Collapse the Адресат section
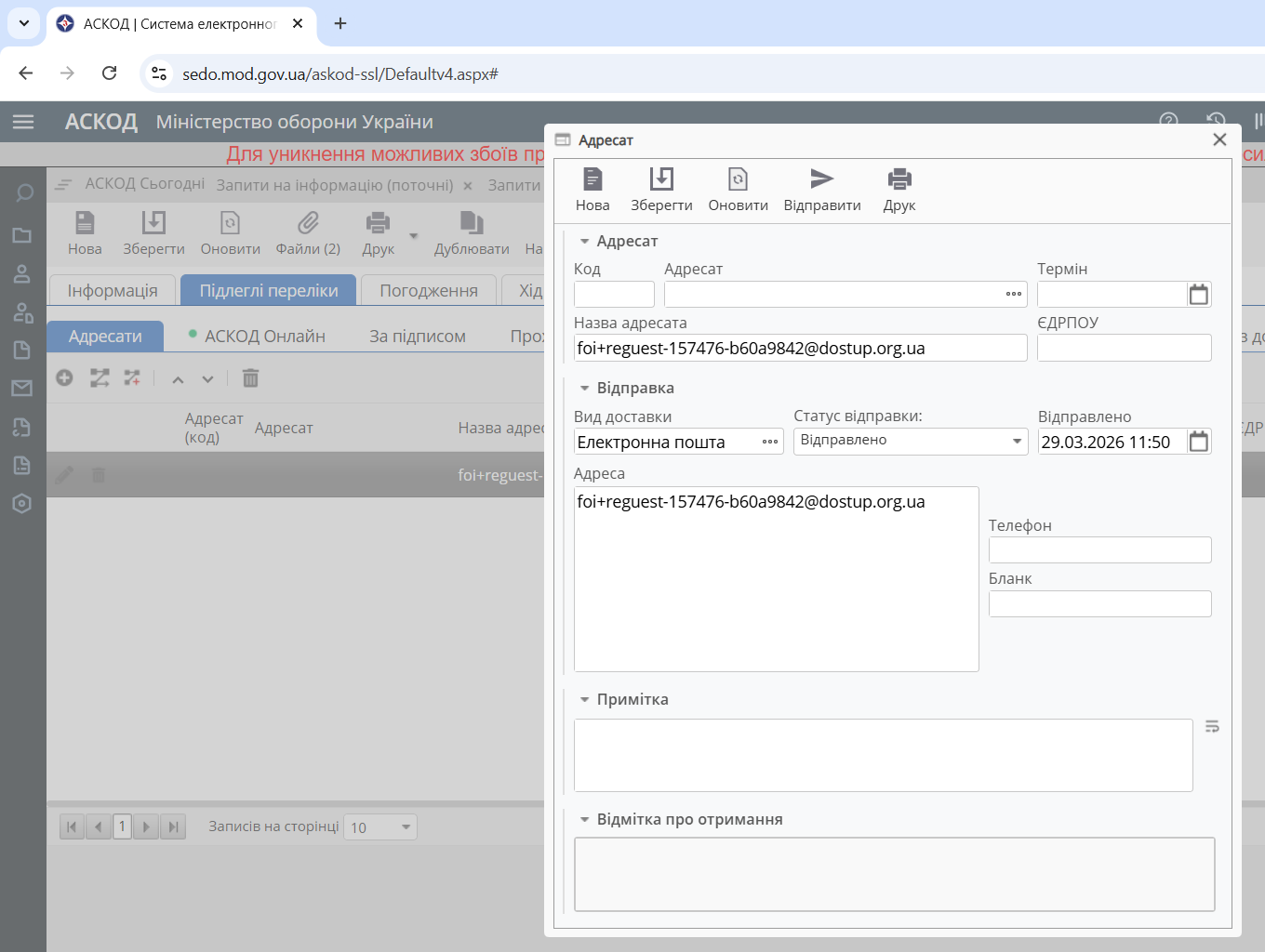The height and width of the screenshot is (952, 1265). coord(585,242)
